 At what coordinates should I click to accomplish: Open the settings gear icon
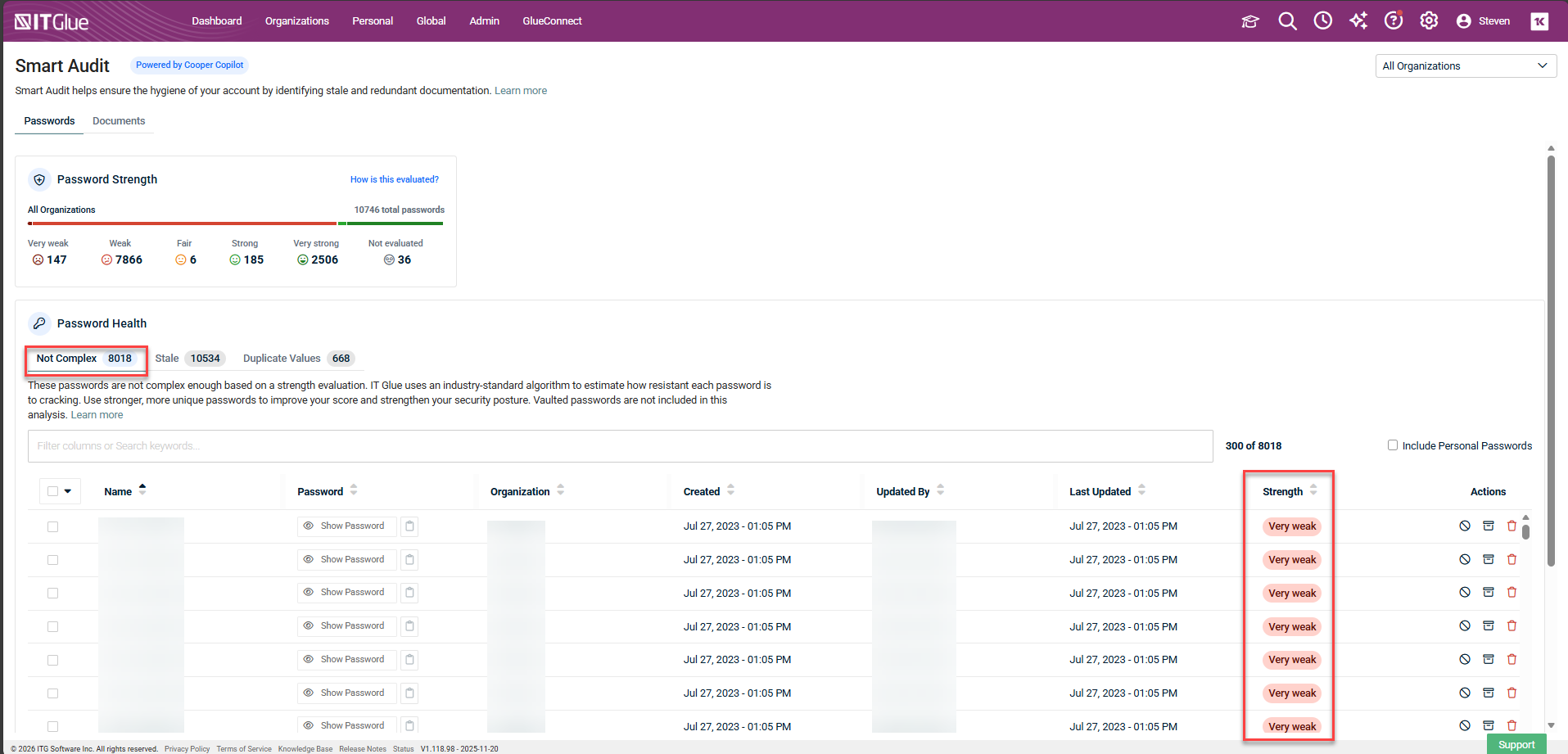[x=1429, y=21]
